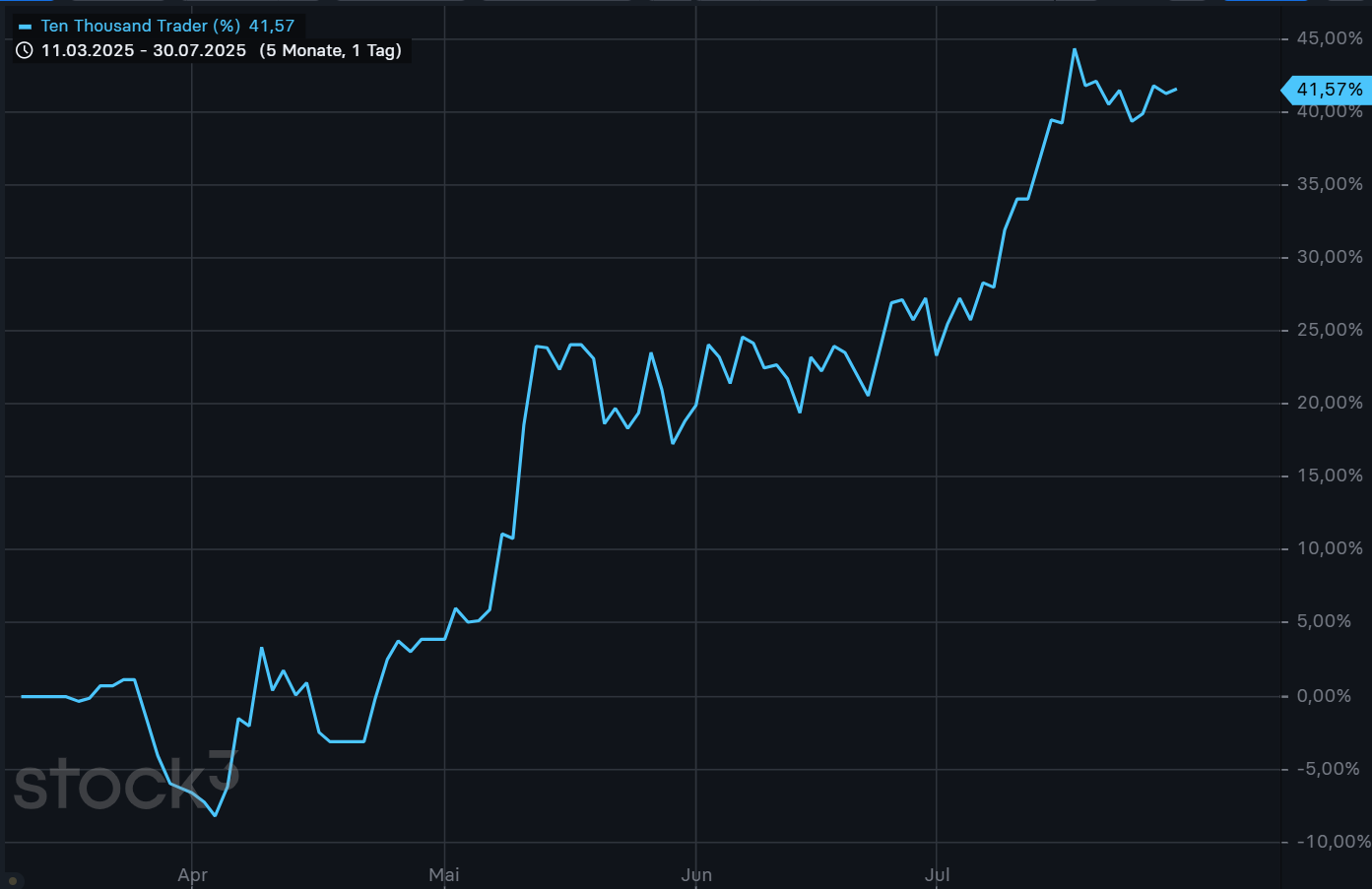Screen dimensions: 1372x889
Task: Select the Ten Thousand Trader (%) legend label
Action: pos(141,26)
